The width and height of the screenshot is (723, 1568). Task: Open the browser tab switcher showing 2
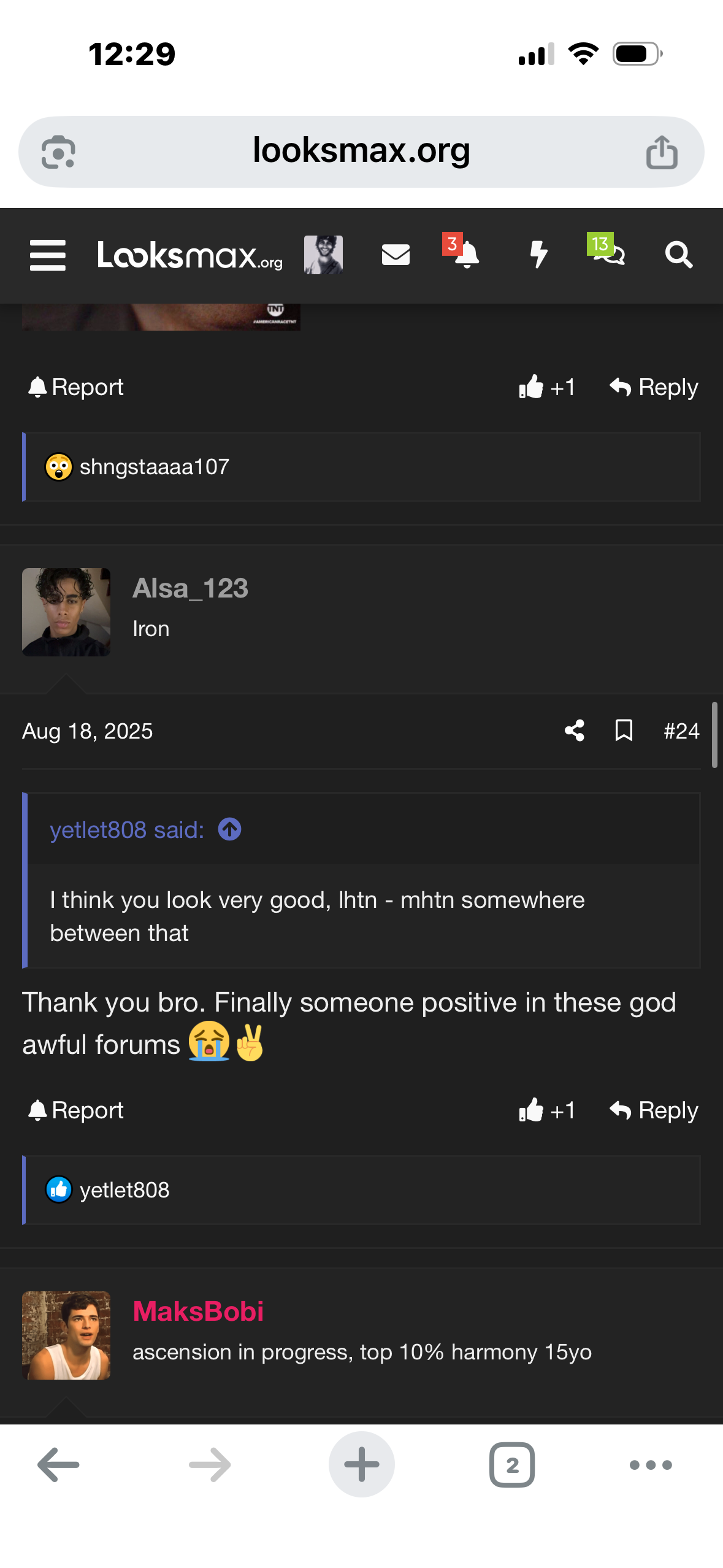[512, 1465]
